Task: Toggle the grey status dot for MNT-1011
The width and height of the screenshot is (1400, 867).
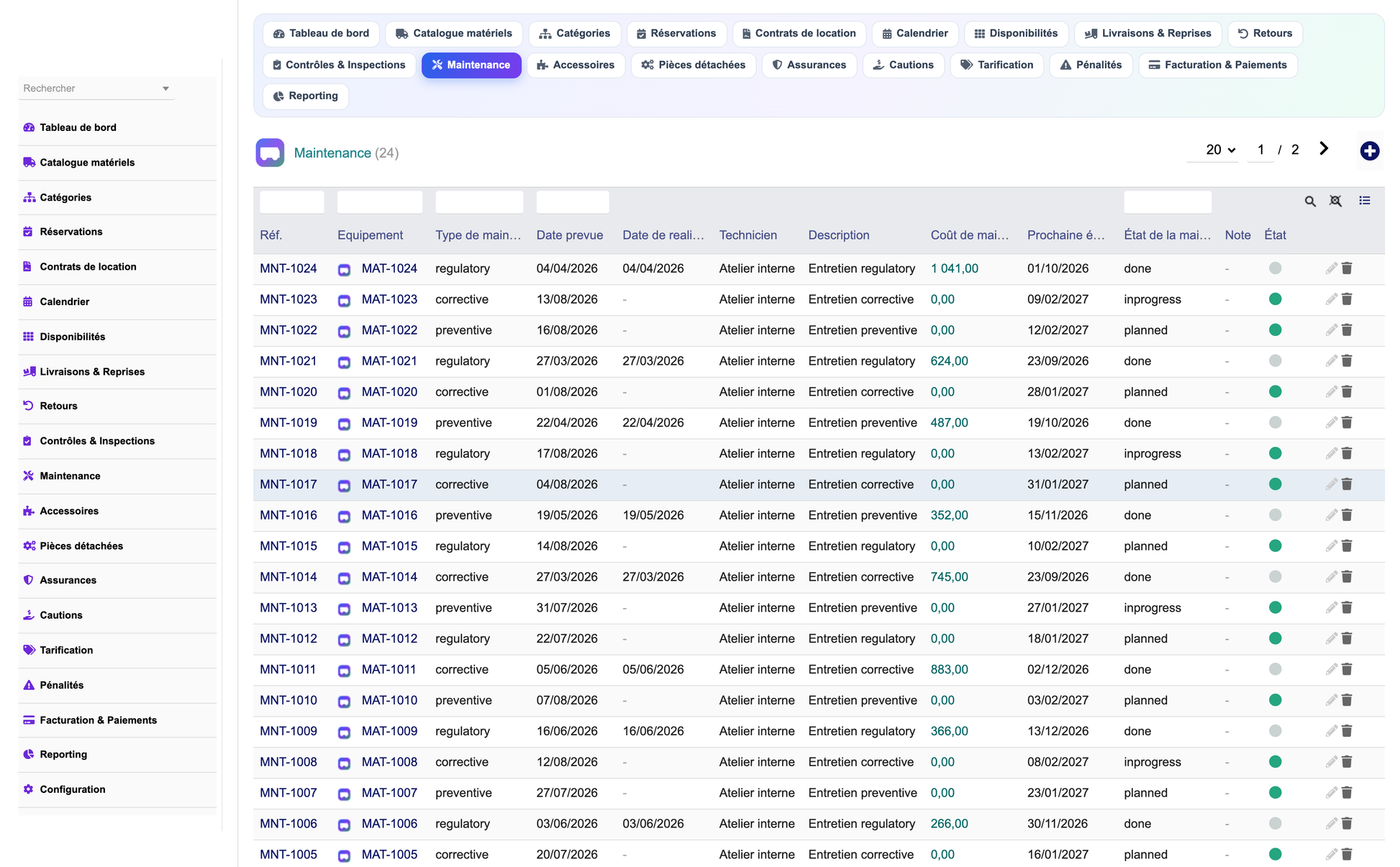Action: 1275,669
